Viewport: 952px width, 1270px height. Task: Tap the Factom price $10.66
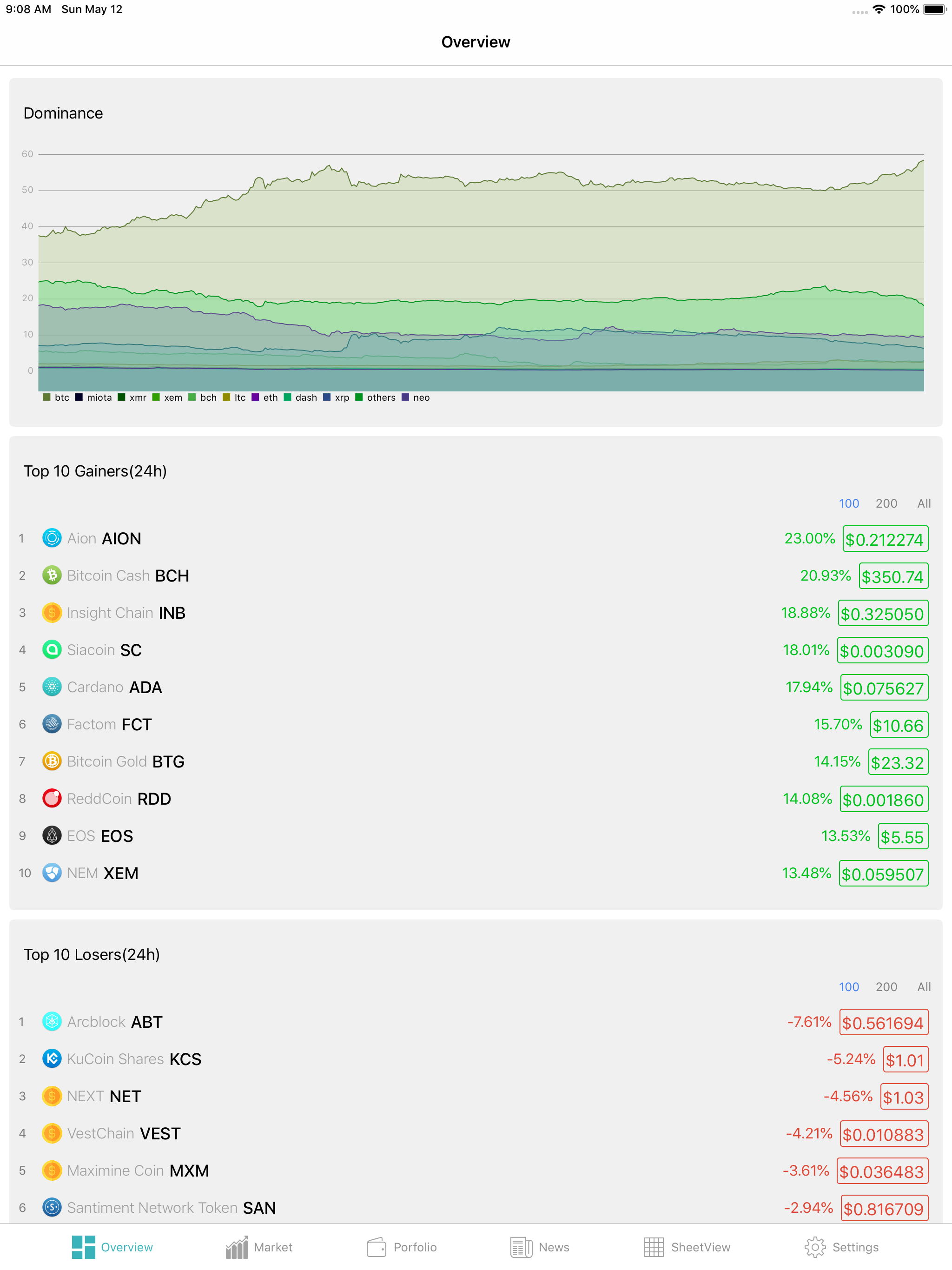[899, 725]
